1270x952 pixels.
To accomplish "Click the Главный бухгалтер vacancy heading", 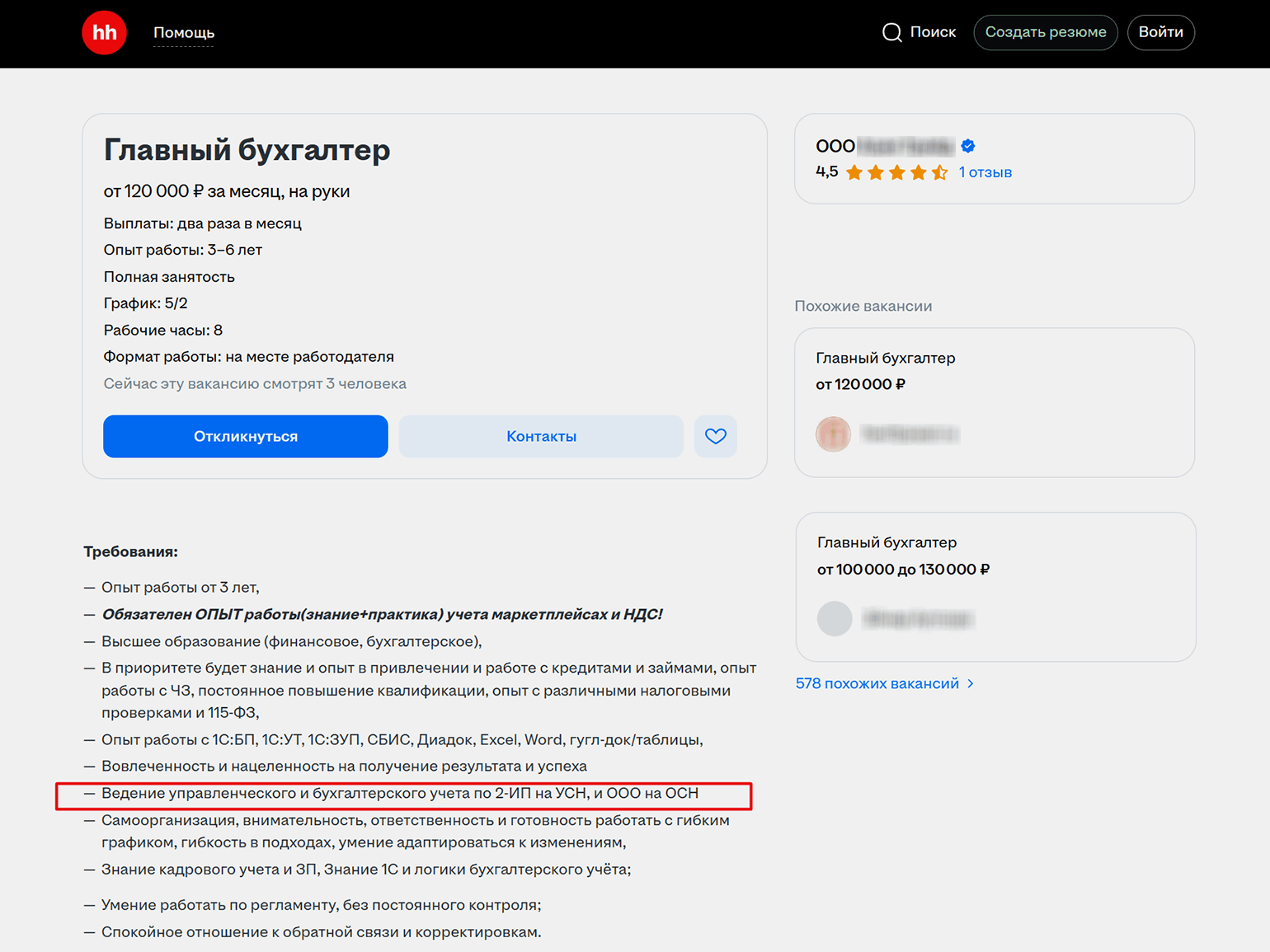I will coord(247,150).
